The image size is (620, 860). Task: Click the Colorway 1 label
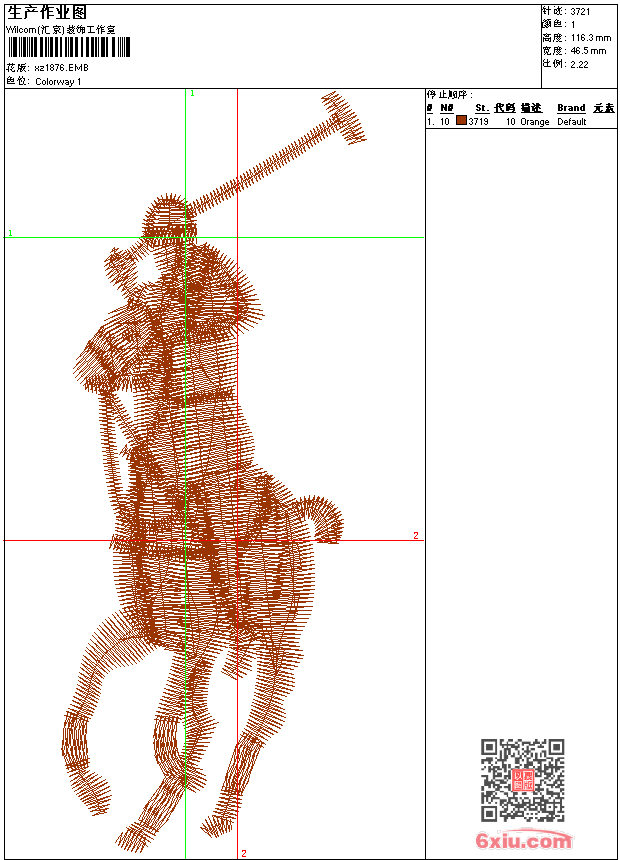click(x=58, y=81)
